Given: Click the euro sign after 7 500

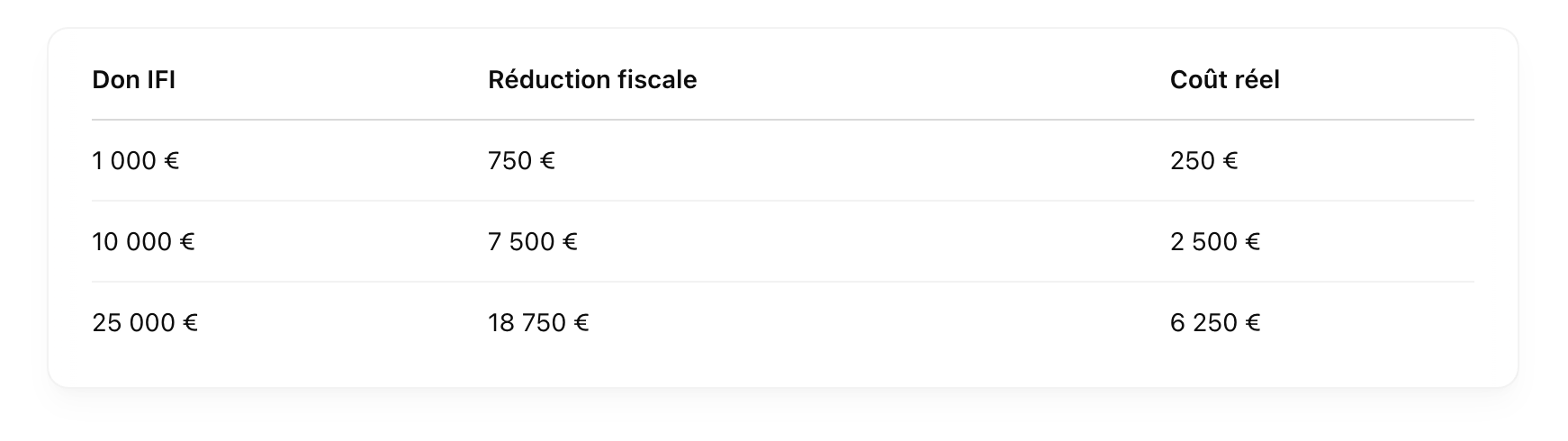Looking at the screenshot, I should tap(571, 242).
